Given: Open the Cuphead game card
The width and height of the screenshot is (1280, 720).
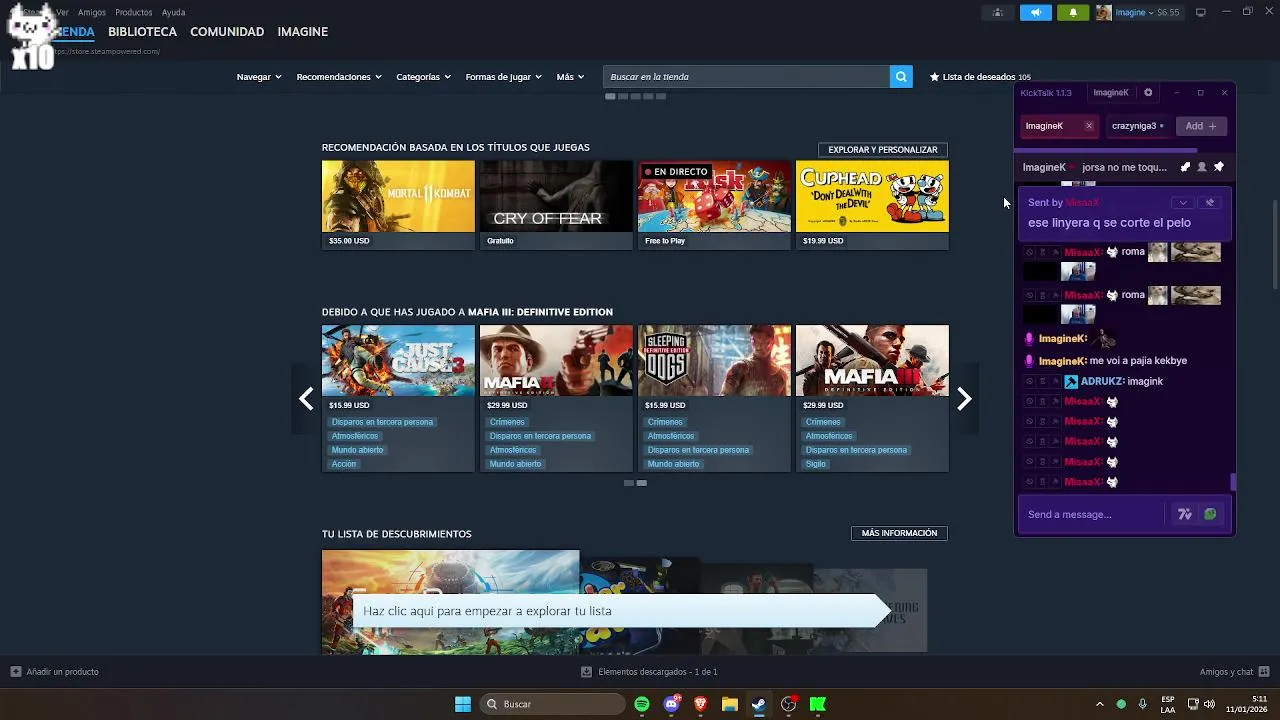Looking at the screenshot, I should click(x=872, y=205).
